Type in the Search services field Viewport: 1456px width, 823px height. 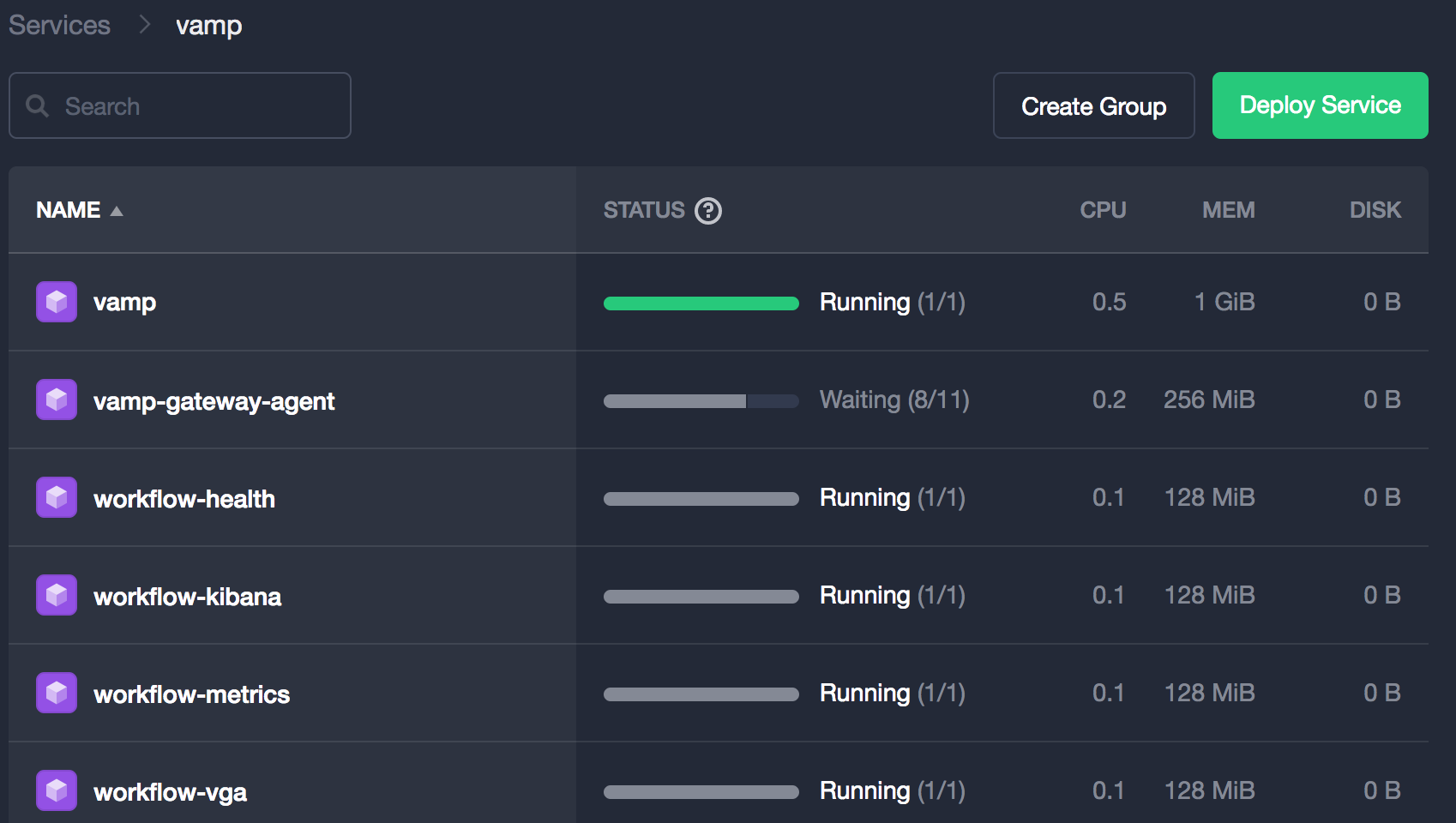point(197,106)
